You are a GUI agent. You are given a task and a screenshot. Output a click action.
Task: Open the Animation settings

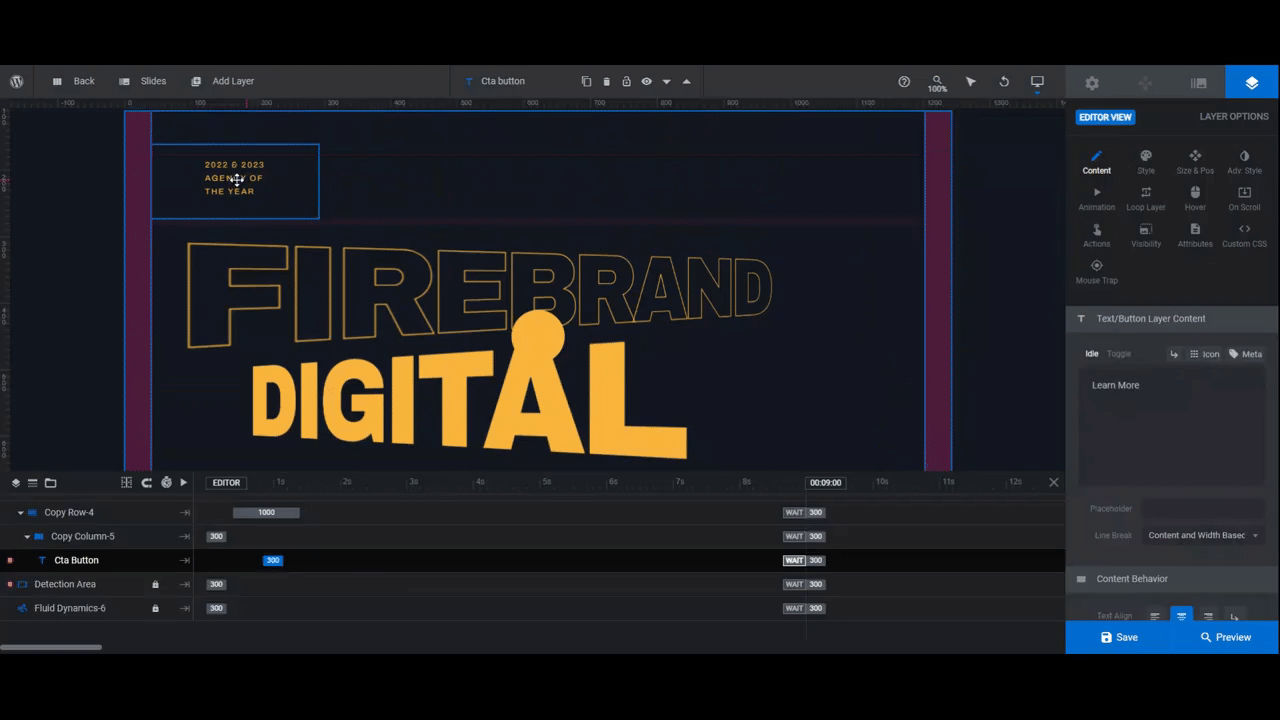[1097, 199]
